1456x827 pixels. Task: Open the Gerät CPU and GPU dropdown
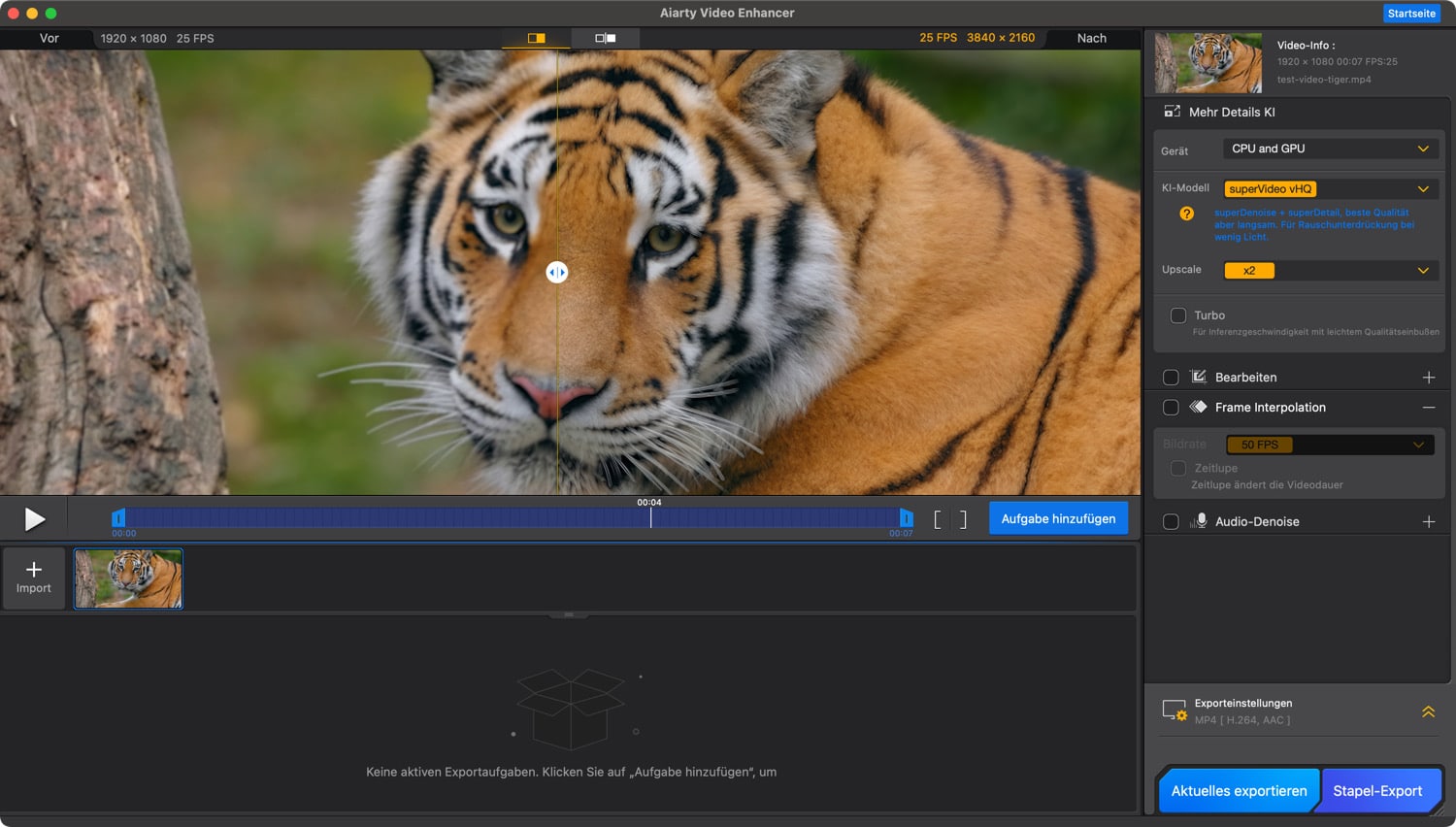coord(1329,149)
